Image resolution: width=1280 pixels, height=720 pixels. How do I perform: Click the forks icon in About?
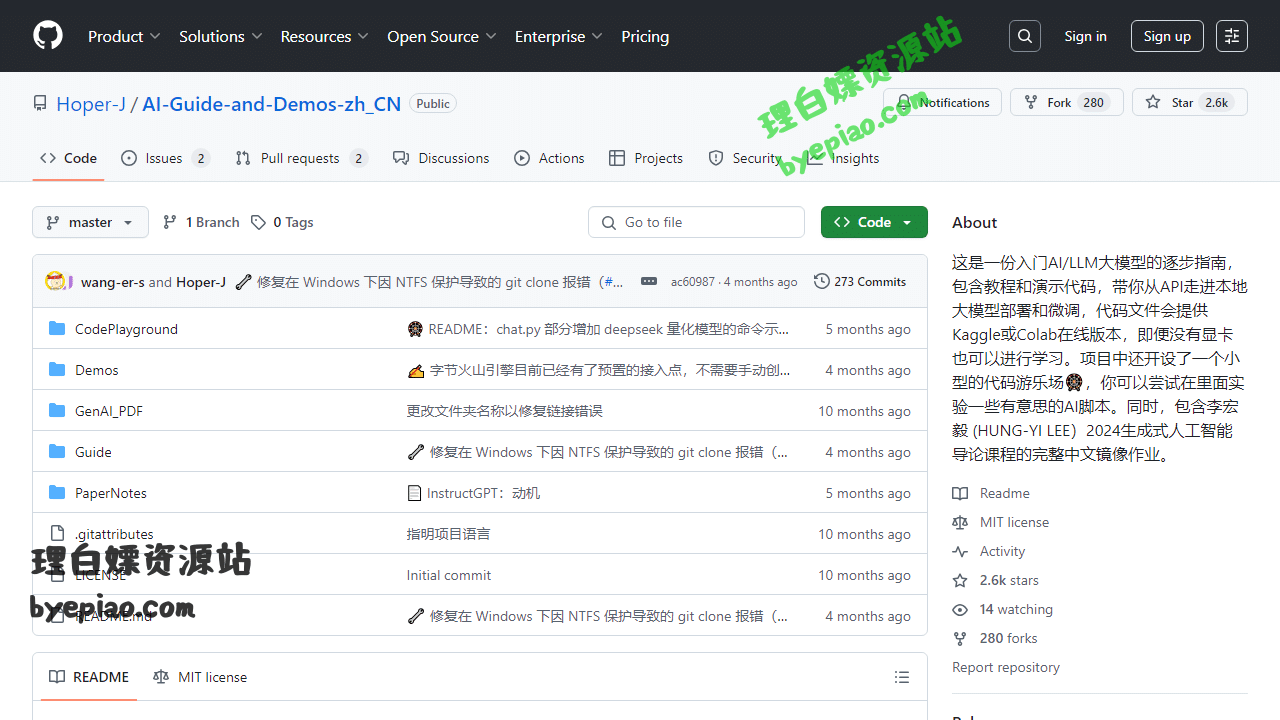click(x=960, y=638)
